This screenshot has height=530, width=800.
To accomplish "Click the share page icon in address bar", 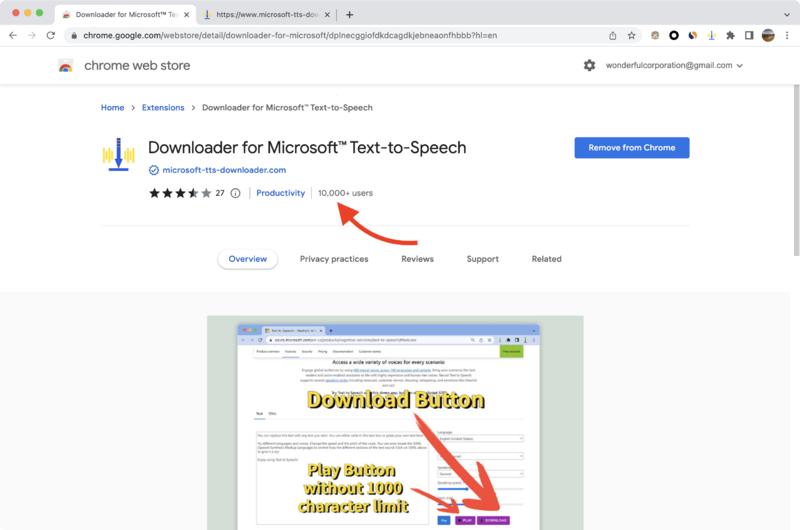I will click(612, 35).
